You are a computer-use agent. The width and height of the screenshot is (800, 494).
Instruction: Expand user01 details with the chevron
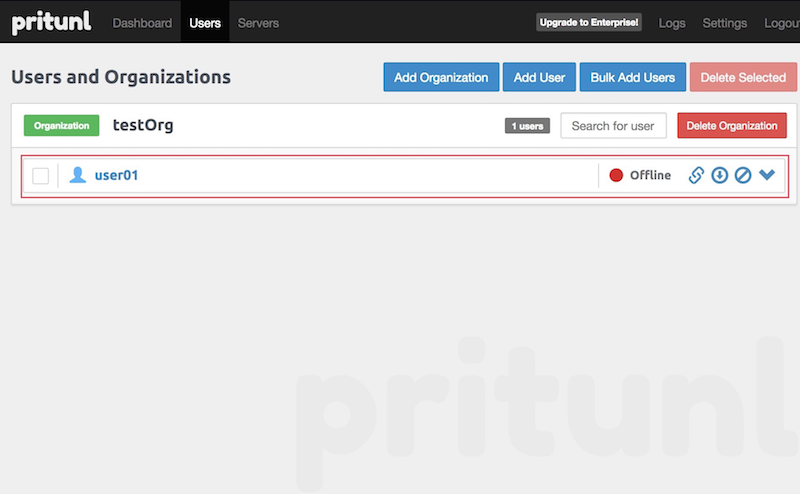[767, 175]
